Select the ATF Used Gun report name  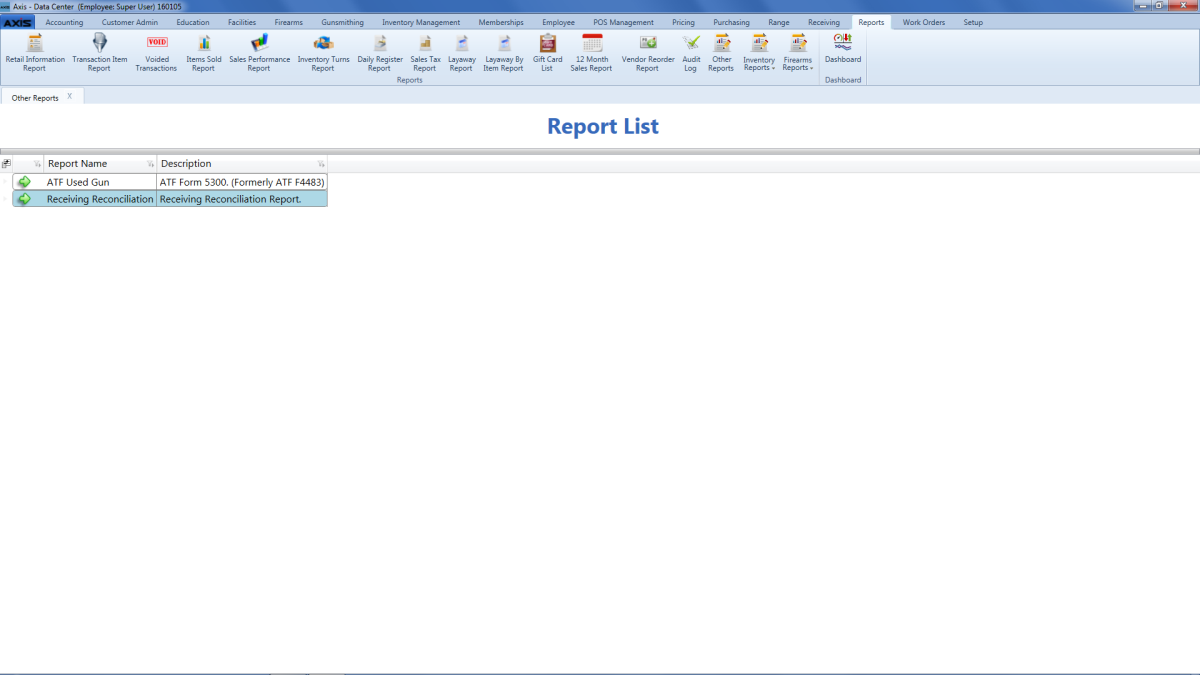pyautogui.click(x=78, y=182)
